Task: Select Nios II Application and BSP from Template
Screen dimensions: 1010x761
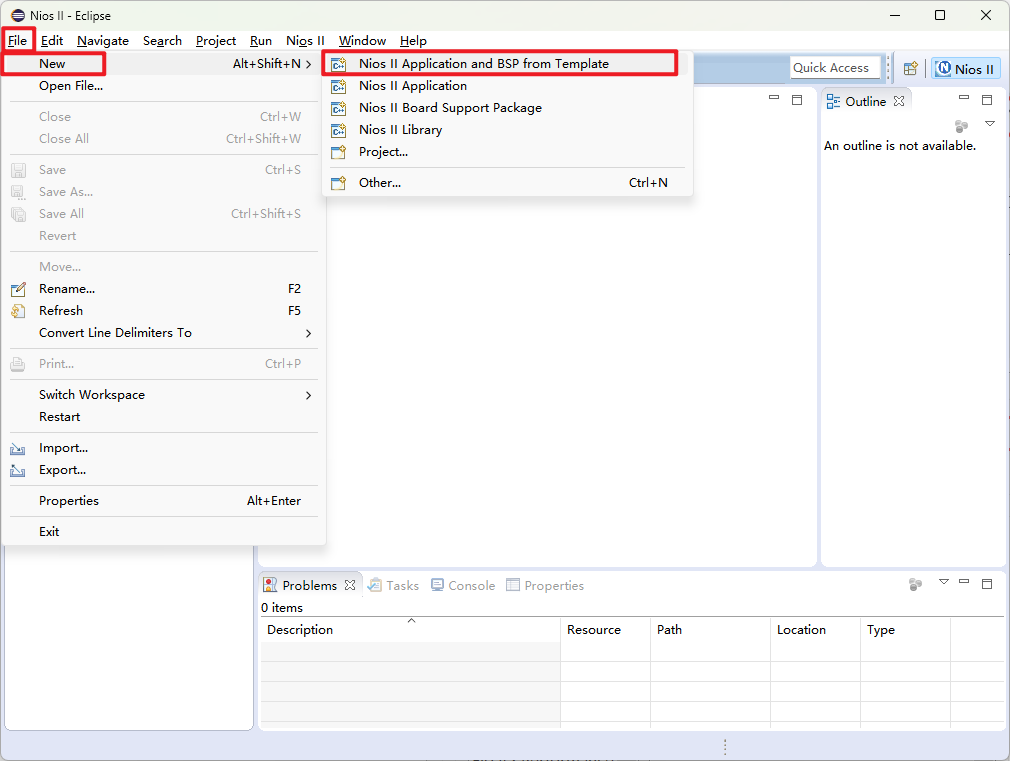Action: click(507, 64)
